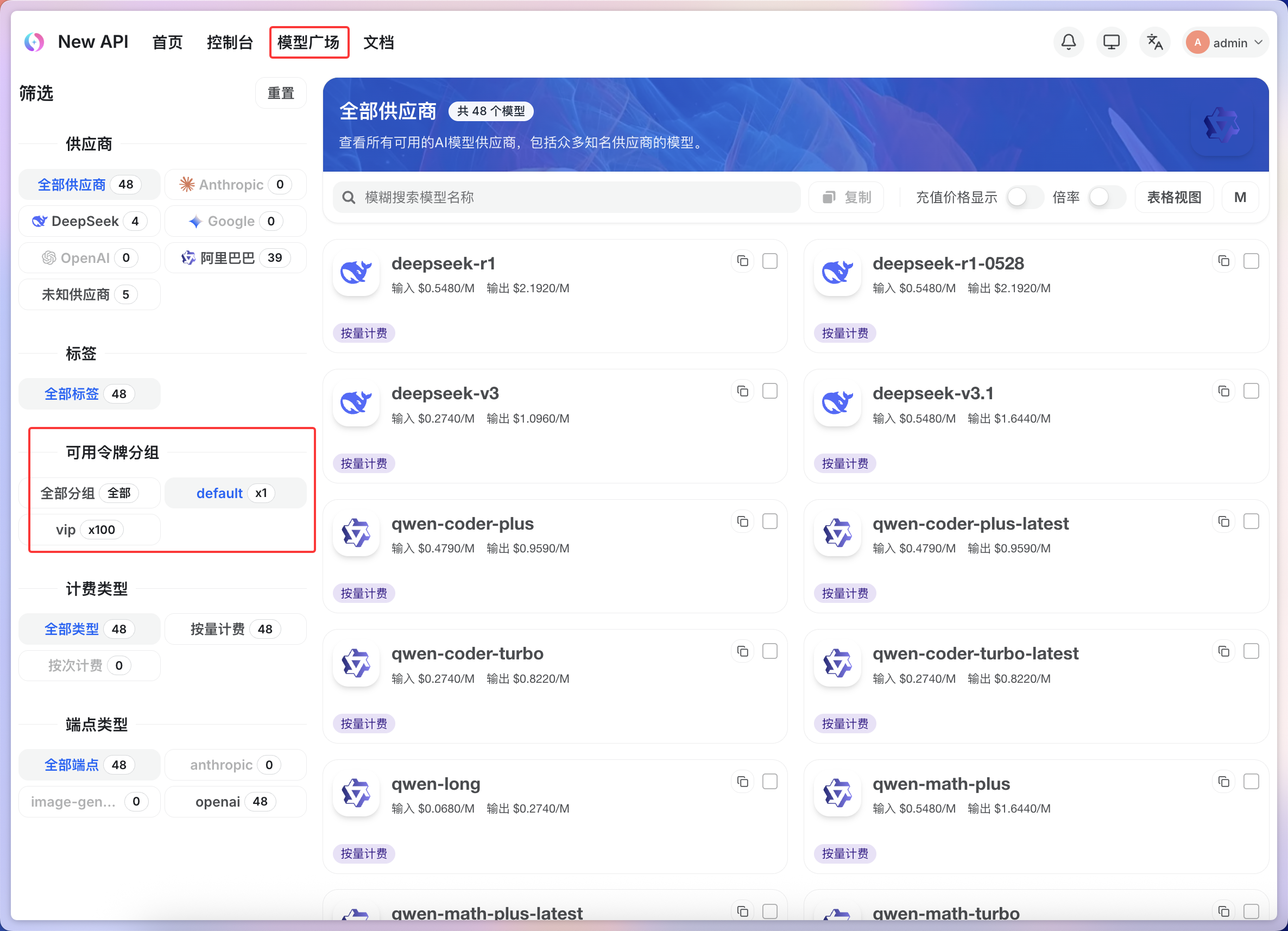Click the 复制 button in toolbar
This screenshot has height=931, width=1288.
tap(846, 197)
